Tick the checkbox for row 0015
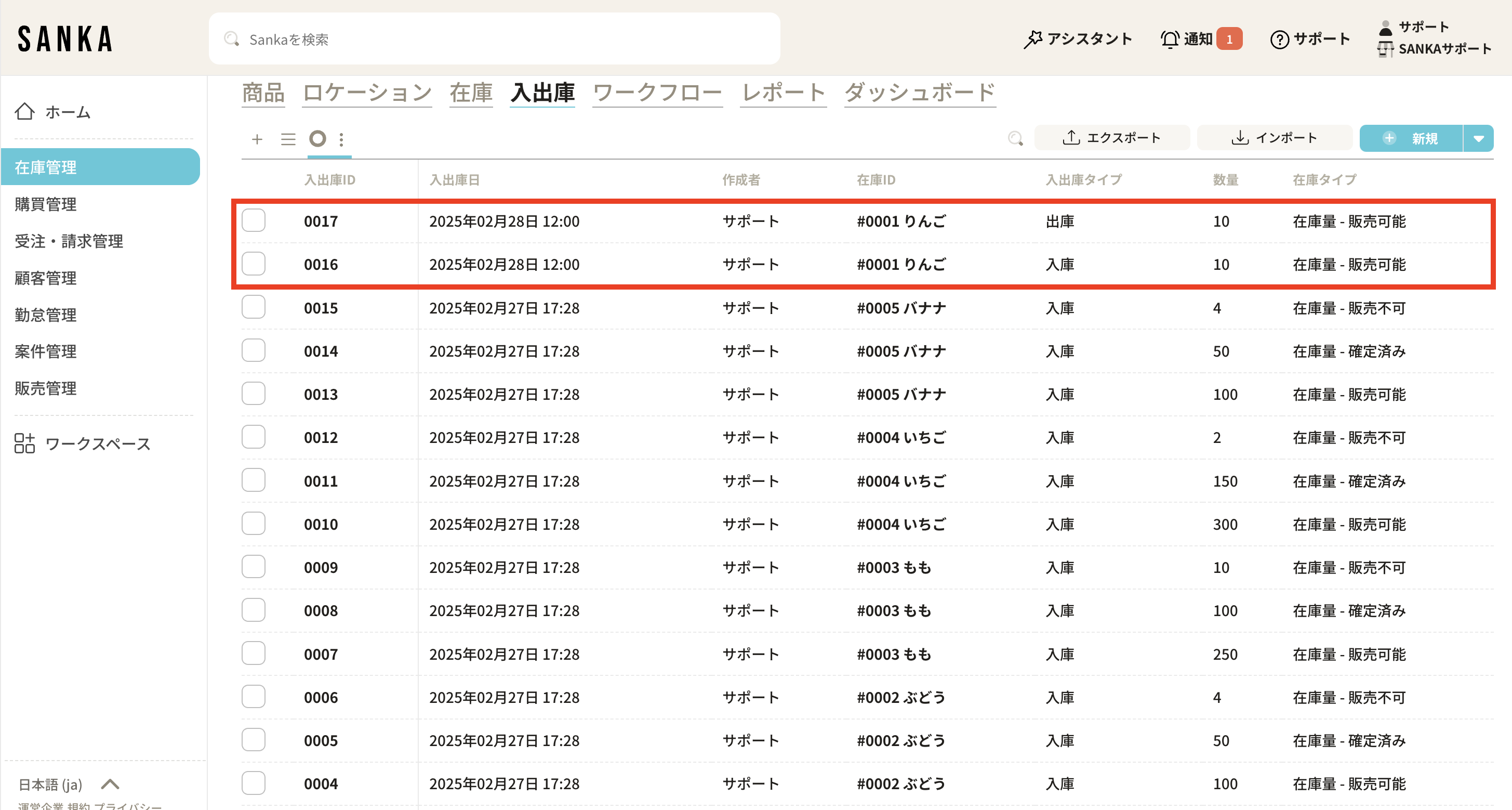1512x810 pixels. 254,307
